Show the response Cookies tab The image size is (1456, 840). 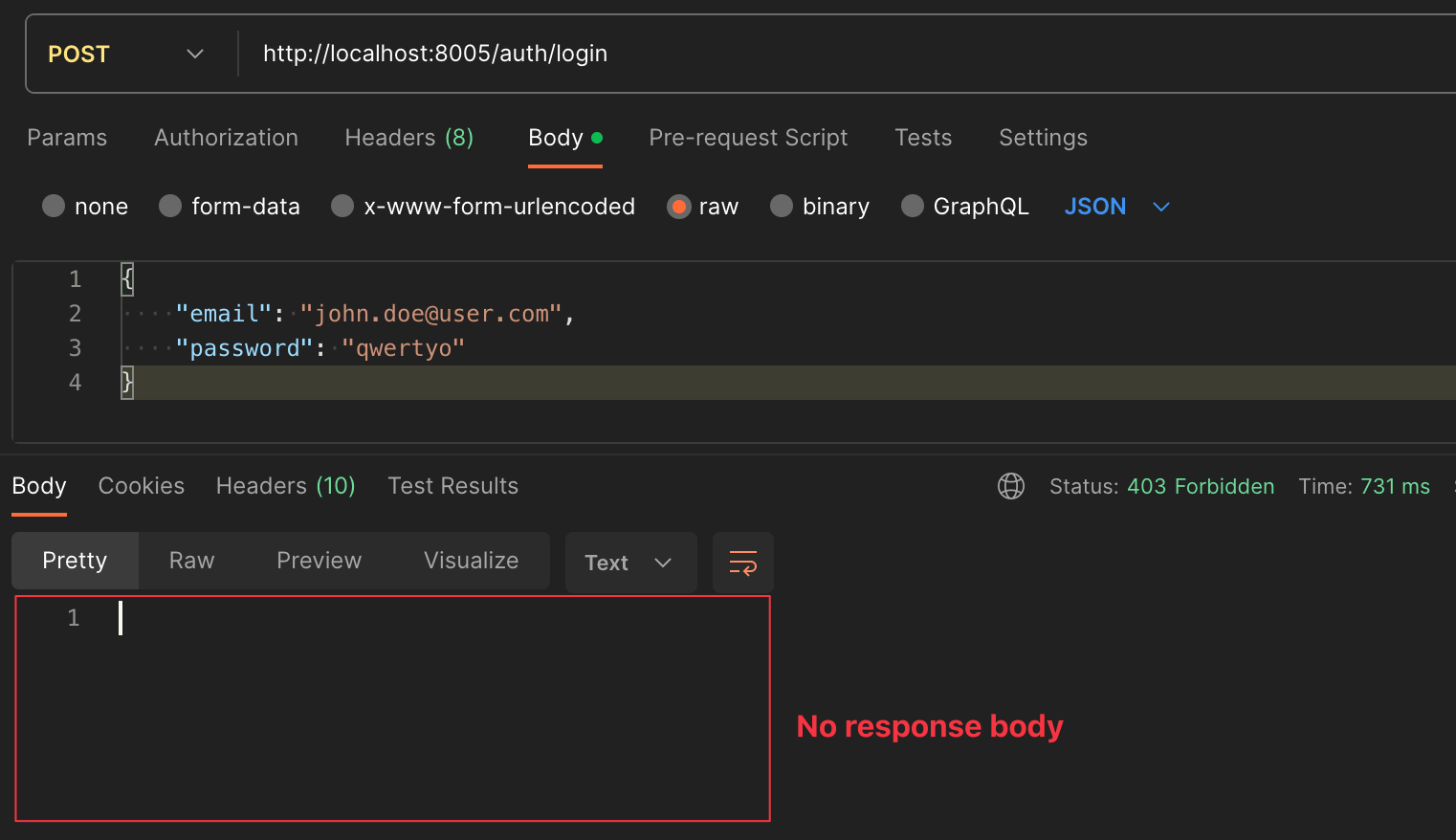click(x=142, y=486)
